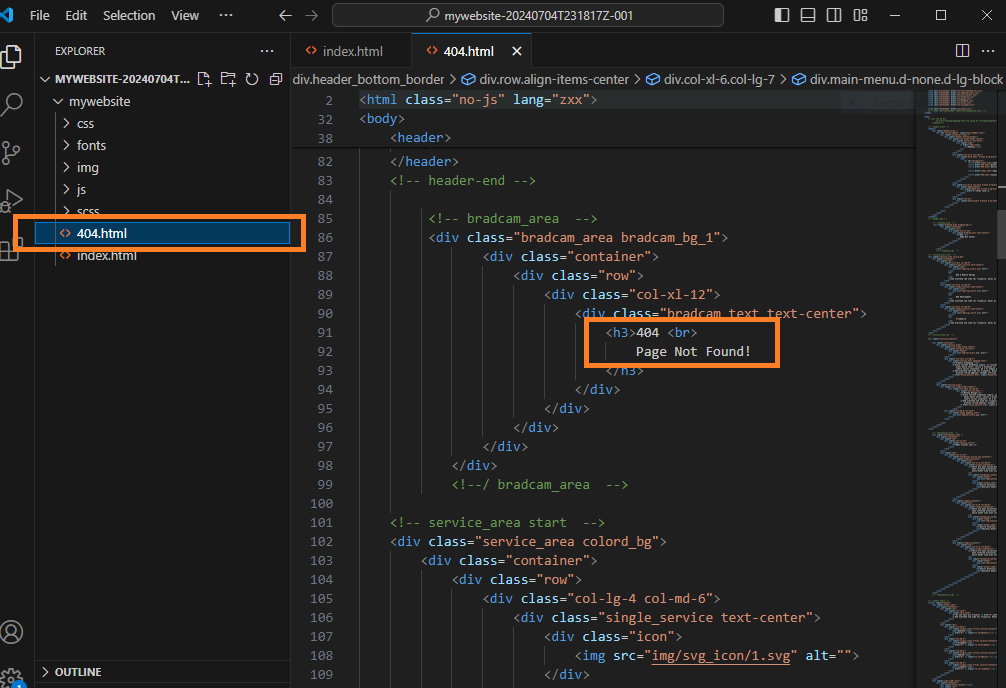Click sticky scroll line '<header>'
The width and height of the screenshot is (1006, 688).
point(420,138)
